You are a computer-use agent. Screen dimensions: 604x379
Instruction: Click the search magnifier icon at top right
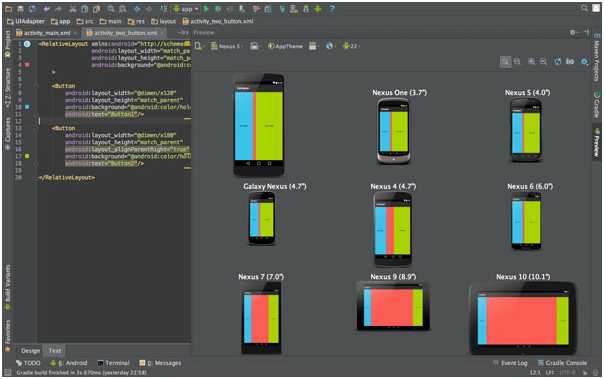[584, 8]
